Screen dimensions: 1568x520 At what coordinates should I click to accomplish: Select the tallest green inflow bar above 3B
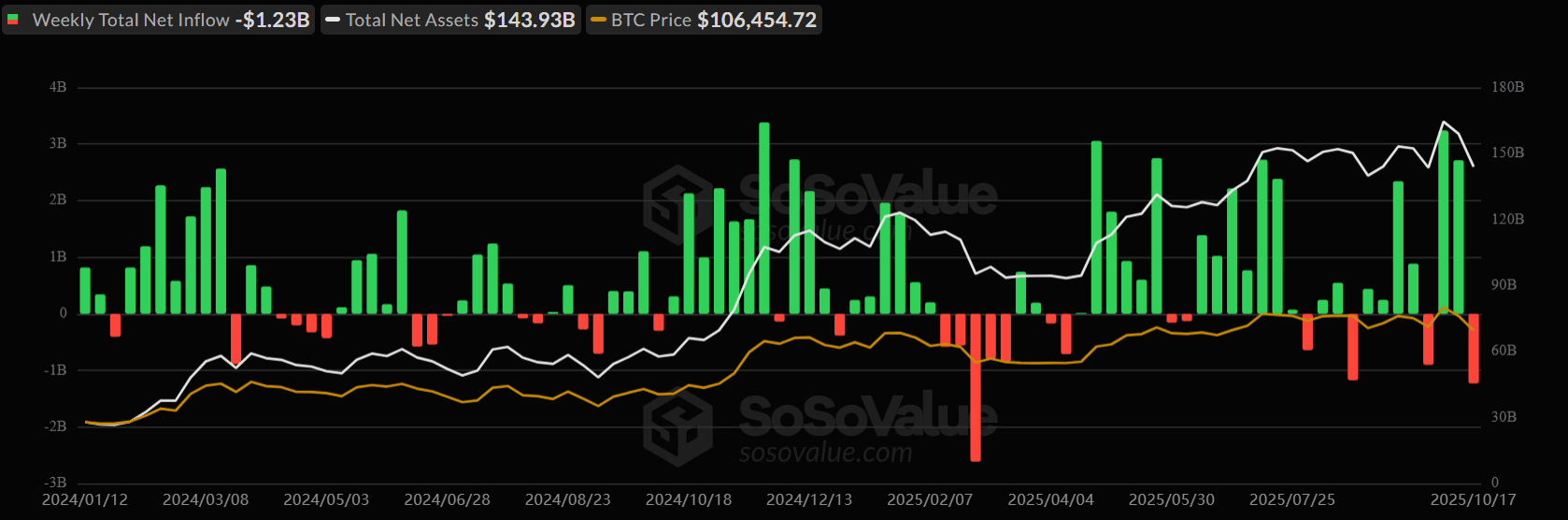(764, 217)
